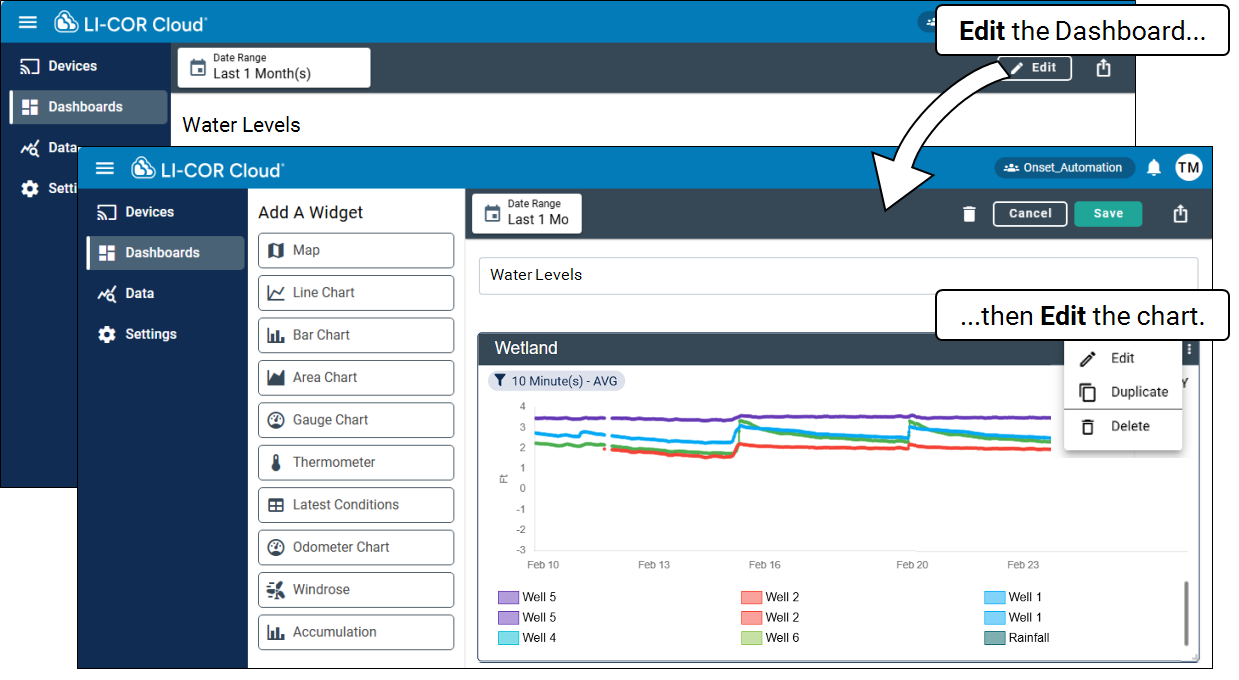This screenshot has width=1239, height=680.
Task: Select the Onset_Automation organization chip
Action: (x=1064, y=168)
